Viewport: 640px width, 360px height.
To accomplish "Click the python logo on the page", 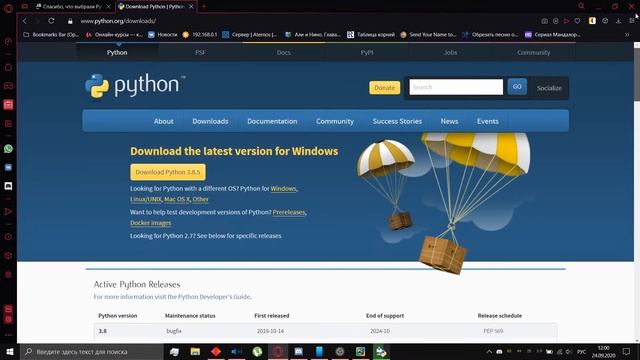I will coord(135,86).
